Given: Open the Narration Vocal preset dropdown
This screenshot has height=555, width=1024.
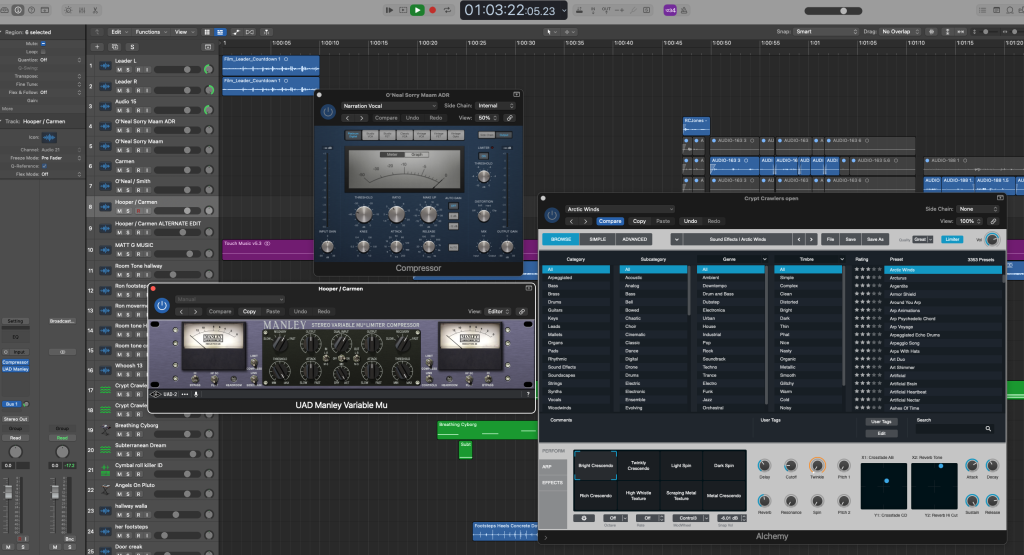Looking at the screenshot, I should coord(385,105).
